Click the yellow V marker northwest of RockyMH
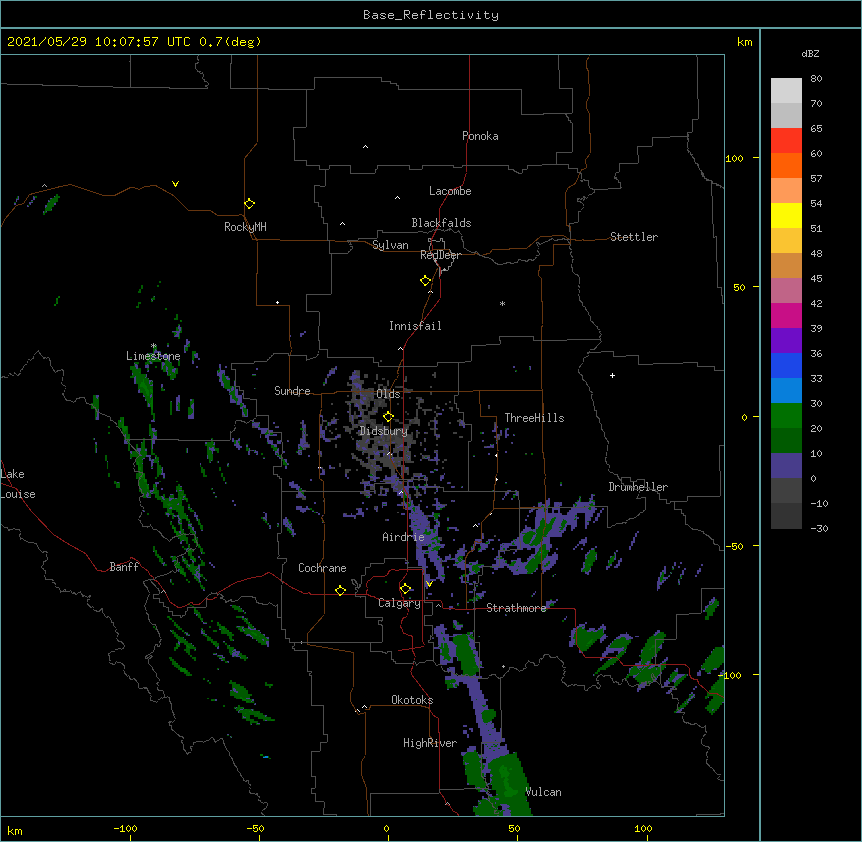This screenshot has height=842, width=862. point(175,184)
